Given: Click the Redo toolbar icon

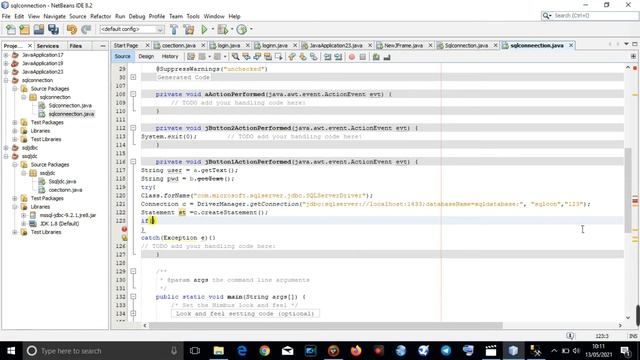Looking at the screenshot, I should click(x=86, y=29).
